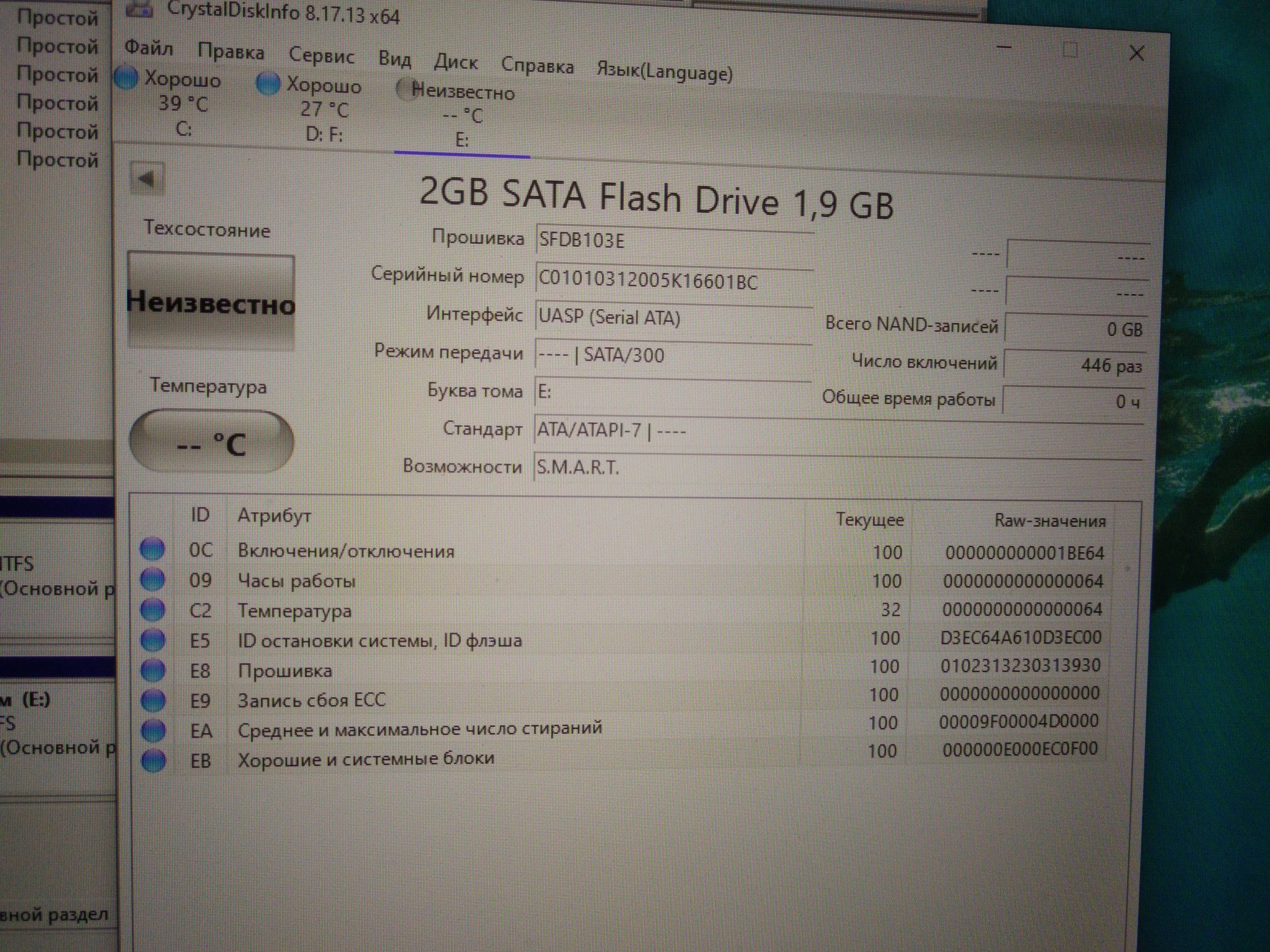
Task: Click the Неизвестно health status button
Action: tap(211, 301)
